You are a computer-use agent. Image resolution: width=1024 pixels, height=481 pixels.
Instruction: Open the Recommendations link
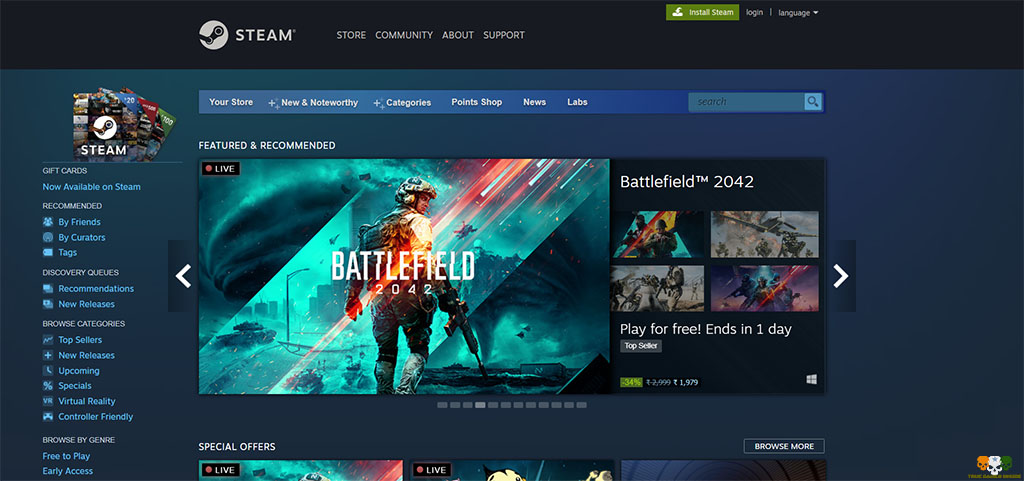96,288
